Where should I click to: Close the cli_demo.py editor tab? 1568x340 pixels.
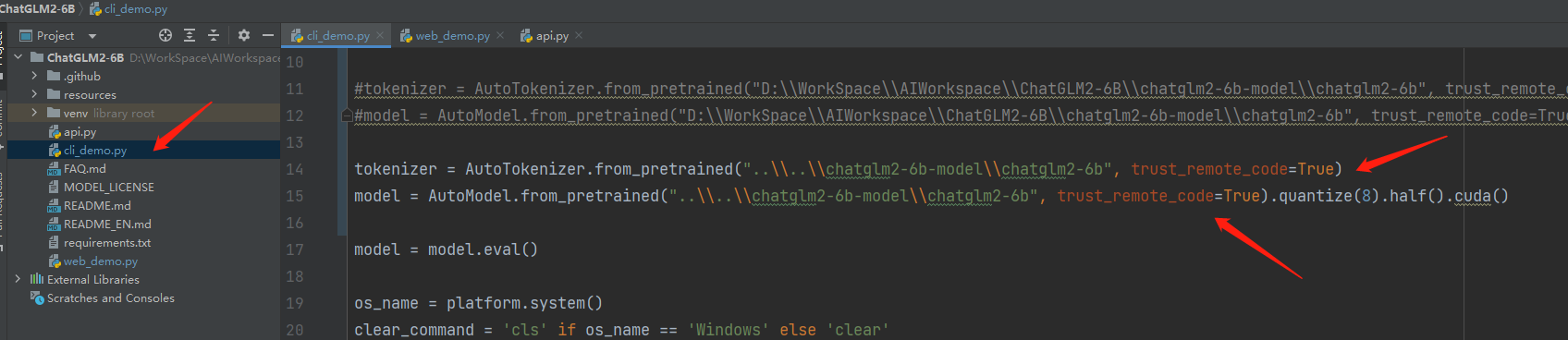[380, 36]
